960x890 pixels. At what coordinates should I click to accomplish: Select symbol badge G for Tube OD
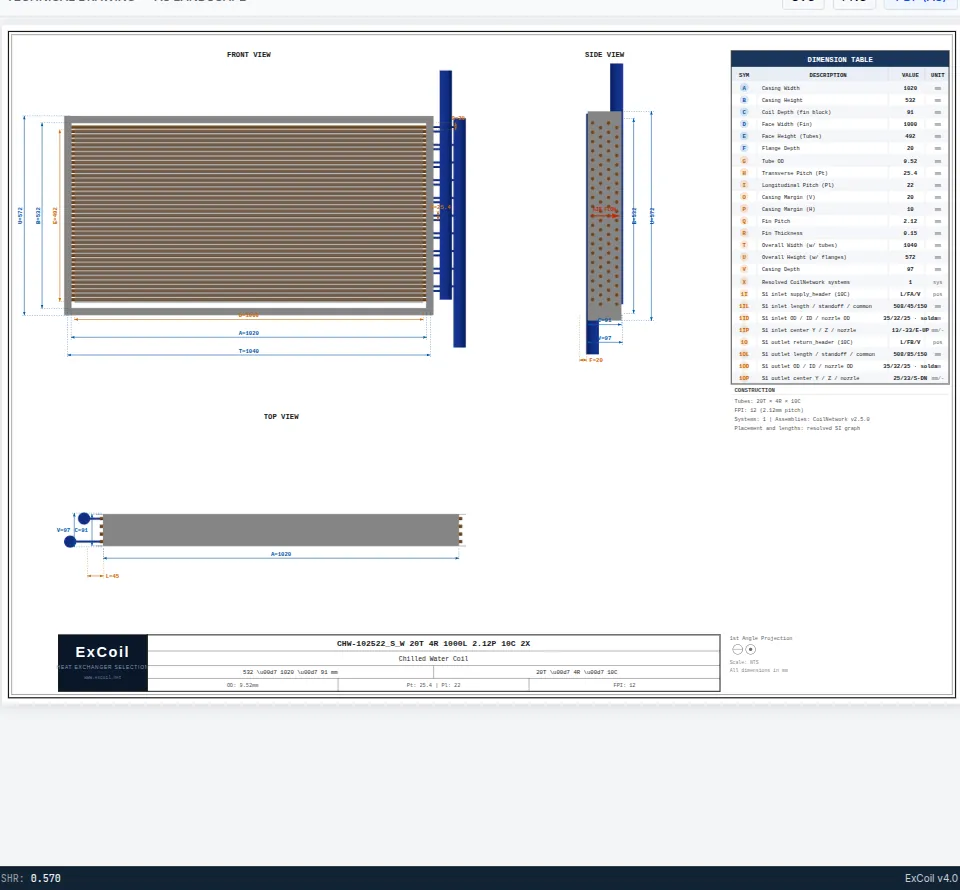click(x=744, y=161)
